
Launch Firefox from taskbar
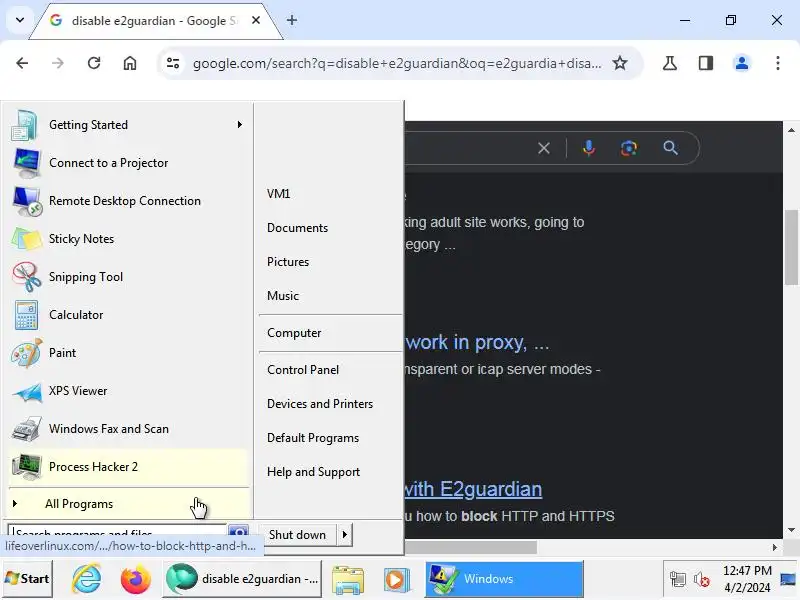pyautogui.click(x=136, y=579)
